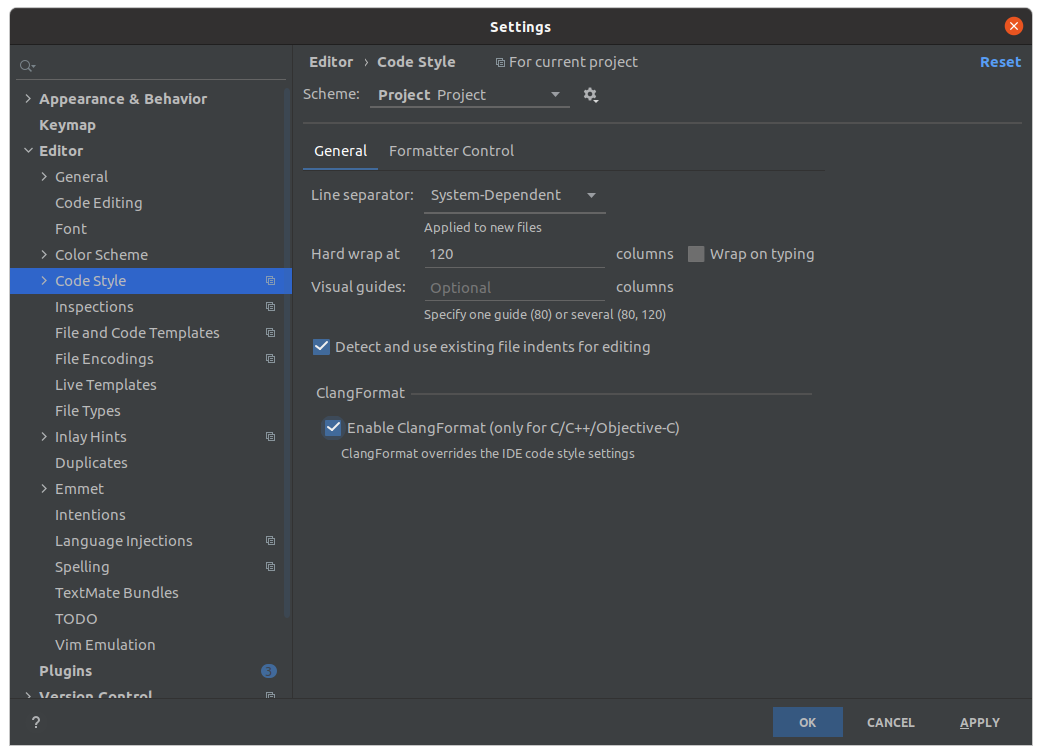Select Live Templates in the settings tree
1042x755 pixels.
105,385
